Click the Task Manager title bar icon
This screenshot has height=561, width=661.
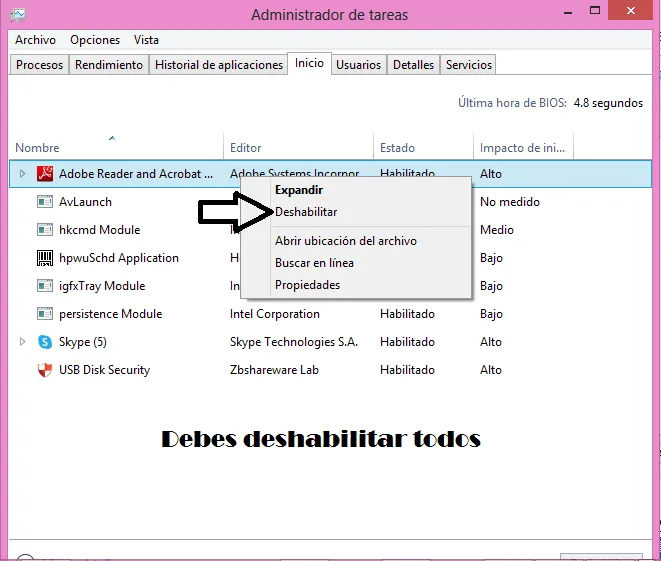pyautogui.click(x=18, y=15)
